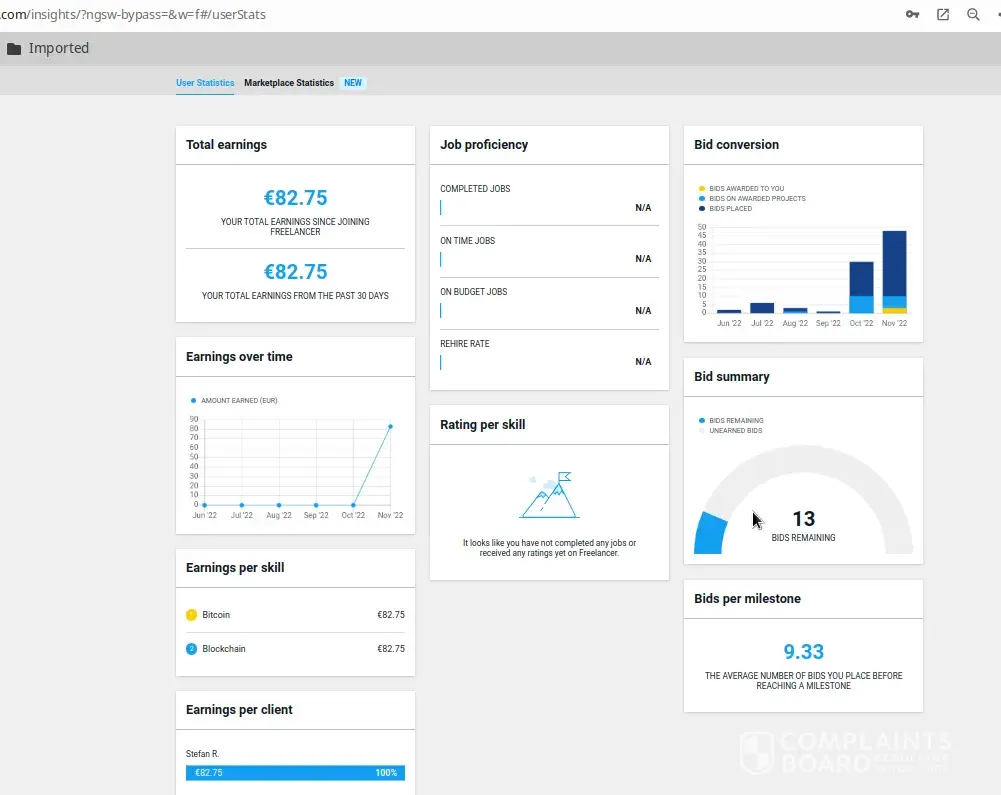Click the blue Blockchain skill badge
This screenshot has height=795, width=1001.
point(192,649)
